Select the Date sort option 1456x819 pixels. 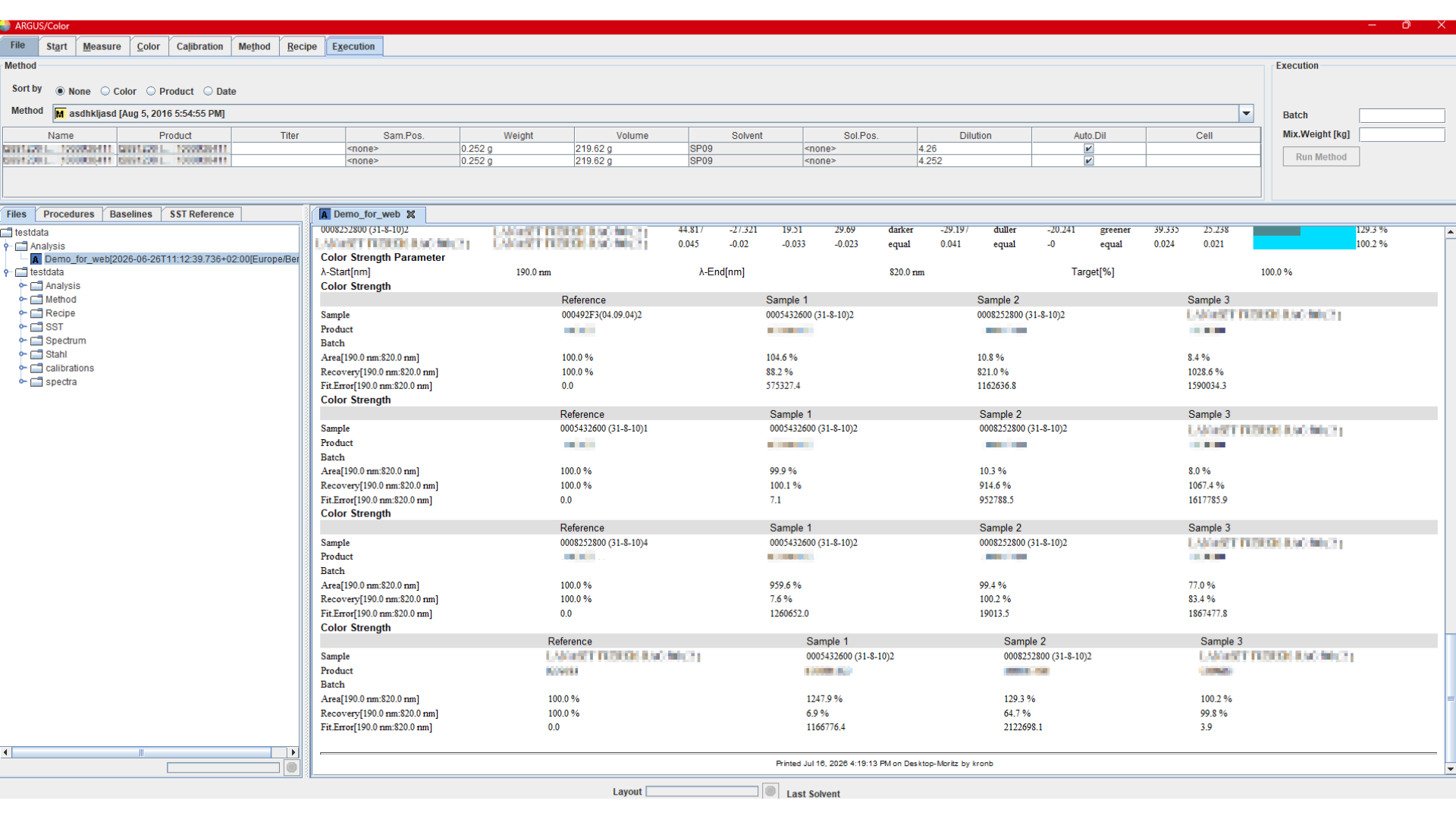coord(208,91)
